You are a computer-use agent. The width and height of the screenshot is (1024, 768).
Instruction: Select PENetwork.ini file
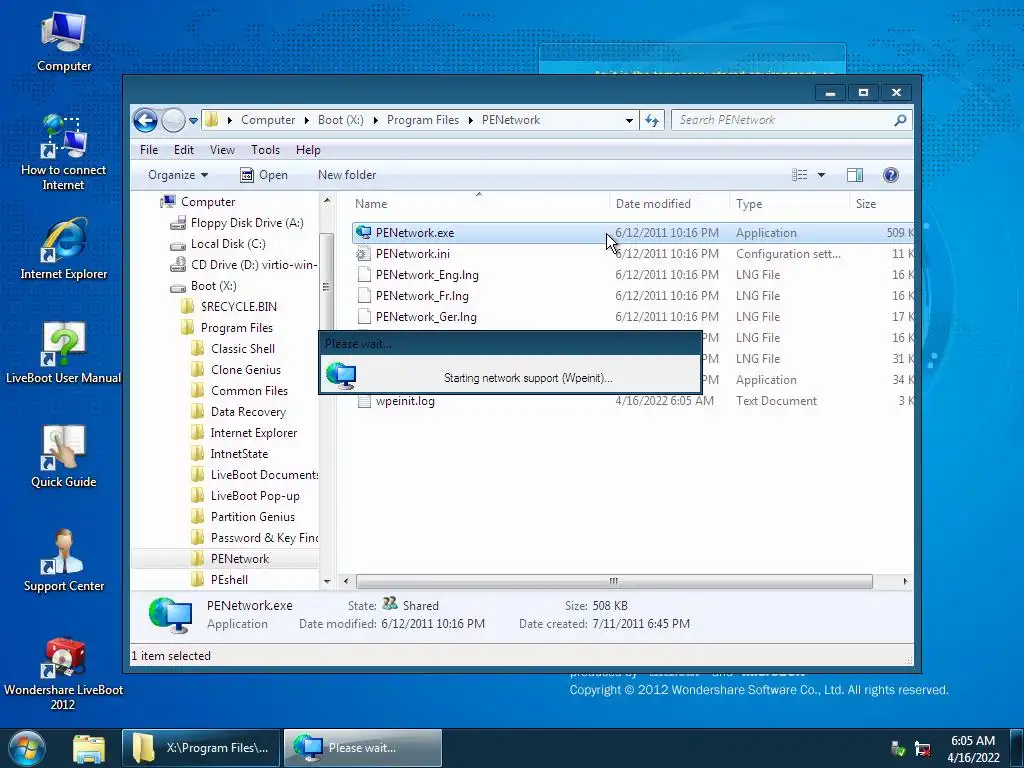[x=413, y=253]
